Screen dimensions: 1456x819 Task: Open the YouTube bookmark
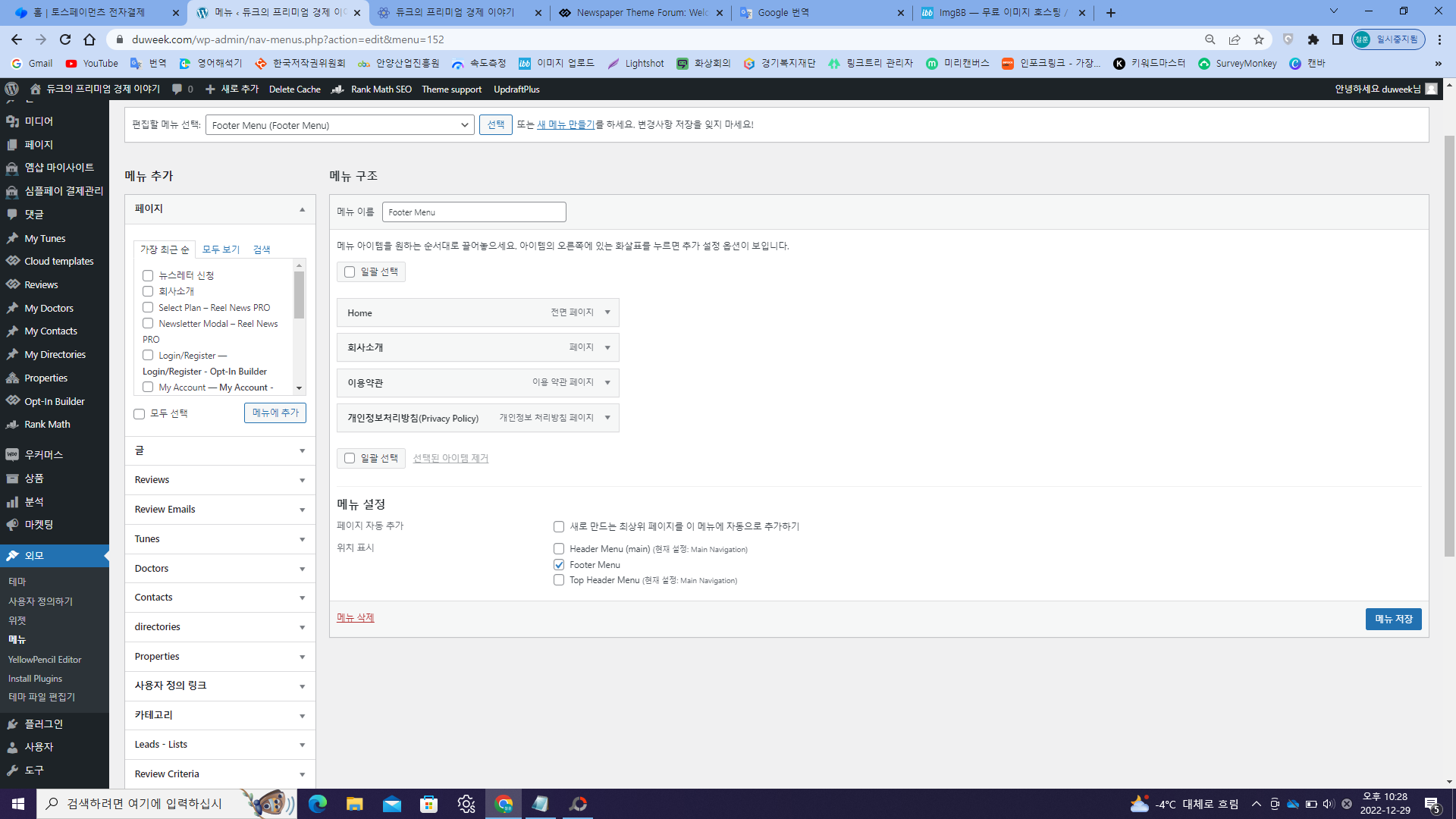tap(92, 64)
